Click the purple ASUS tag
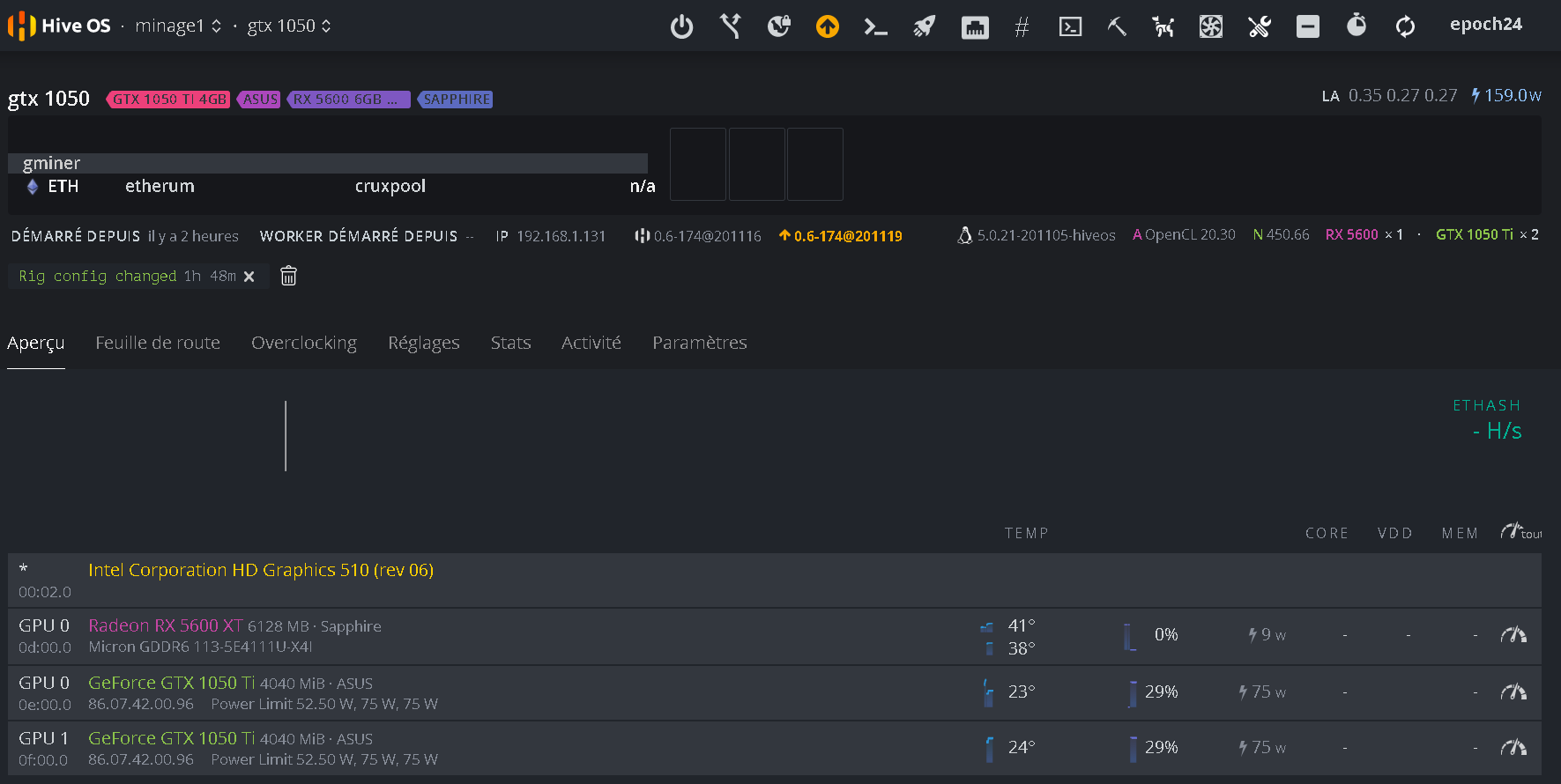The image size is (1561, 784). click(x=259, y=100)
